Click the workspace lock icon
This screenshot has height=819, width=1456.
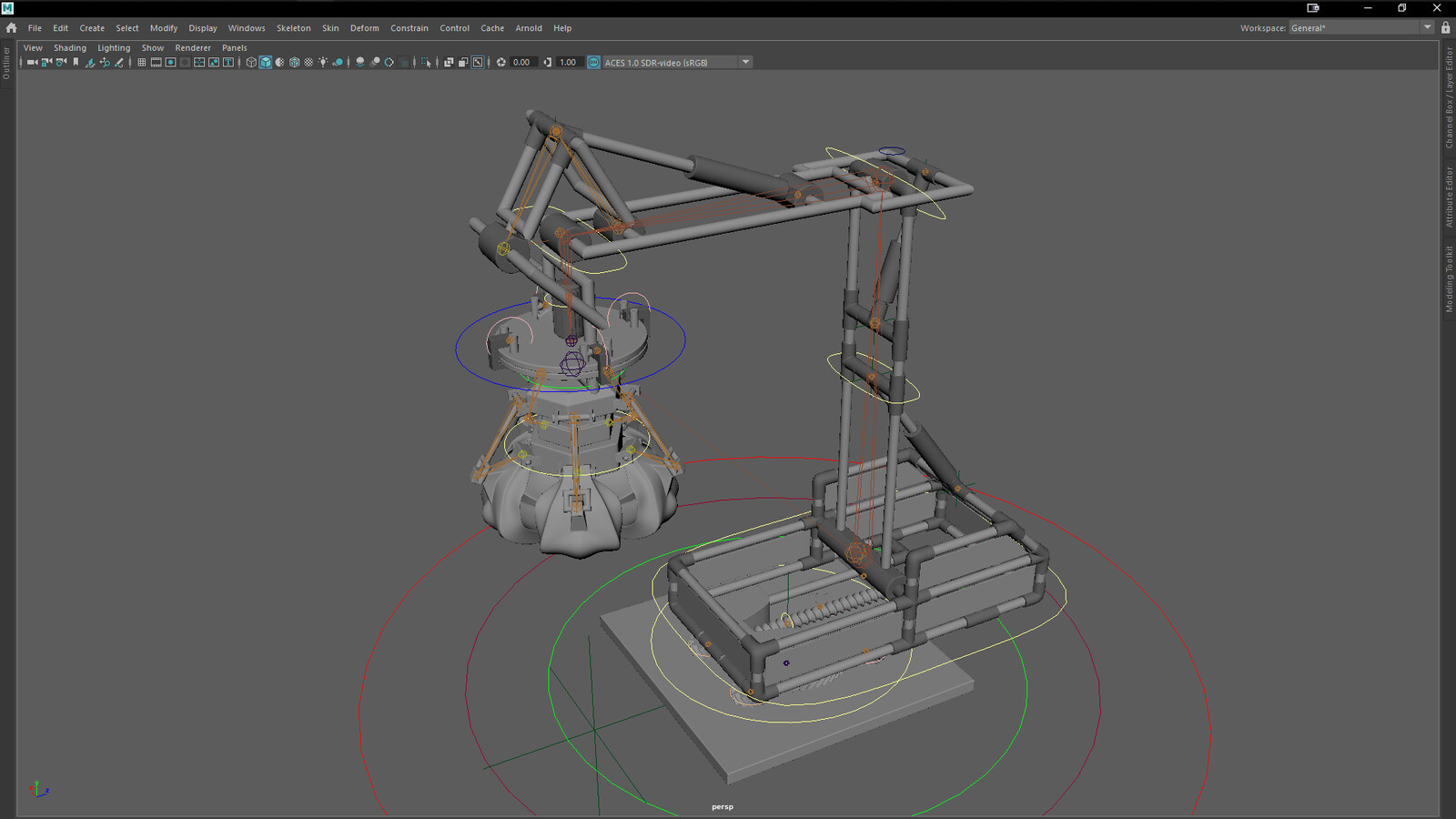[1445, 28]
